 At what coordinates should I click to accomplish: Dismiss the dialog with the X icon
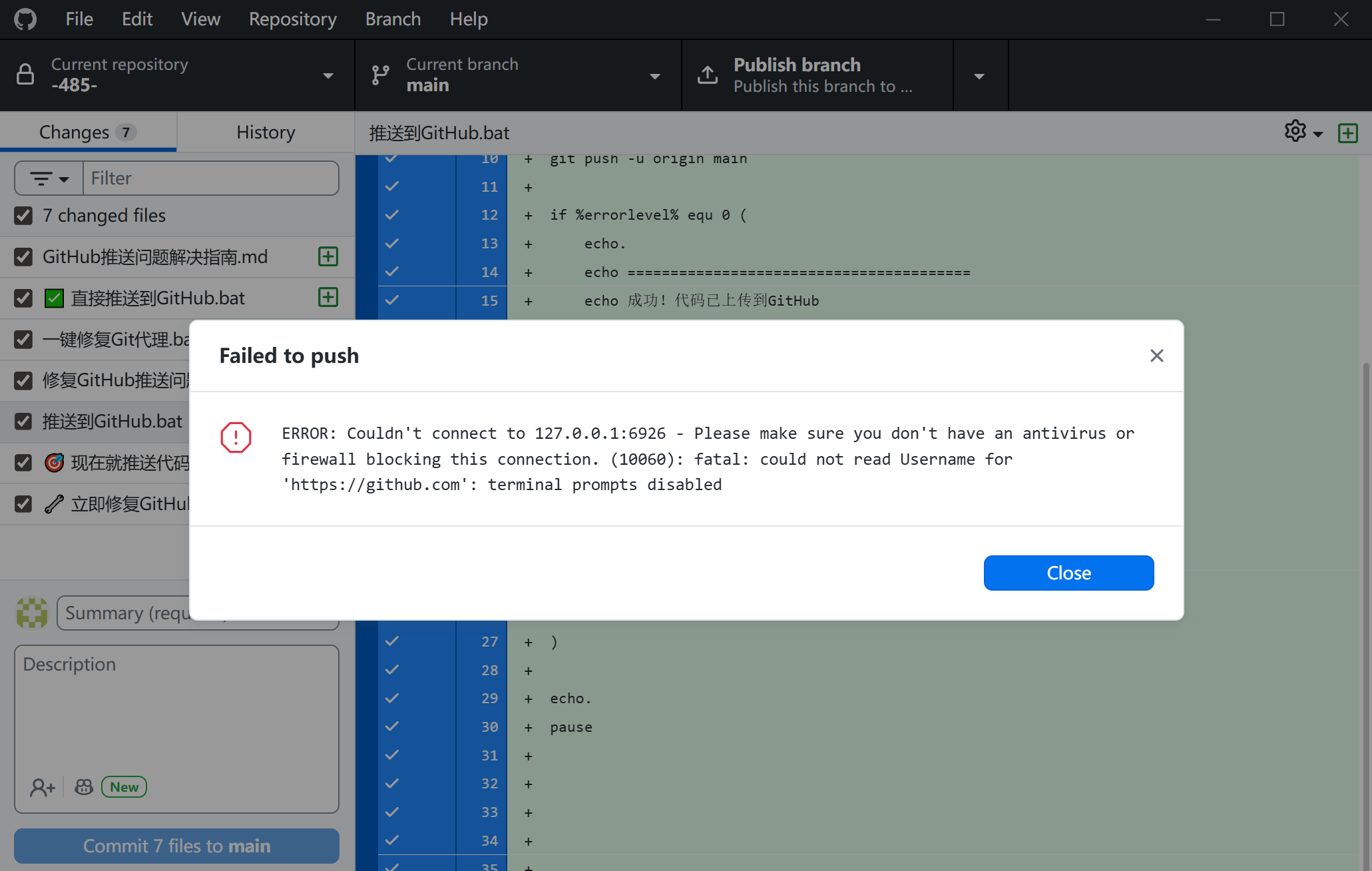[x=1157, y=356]
